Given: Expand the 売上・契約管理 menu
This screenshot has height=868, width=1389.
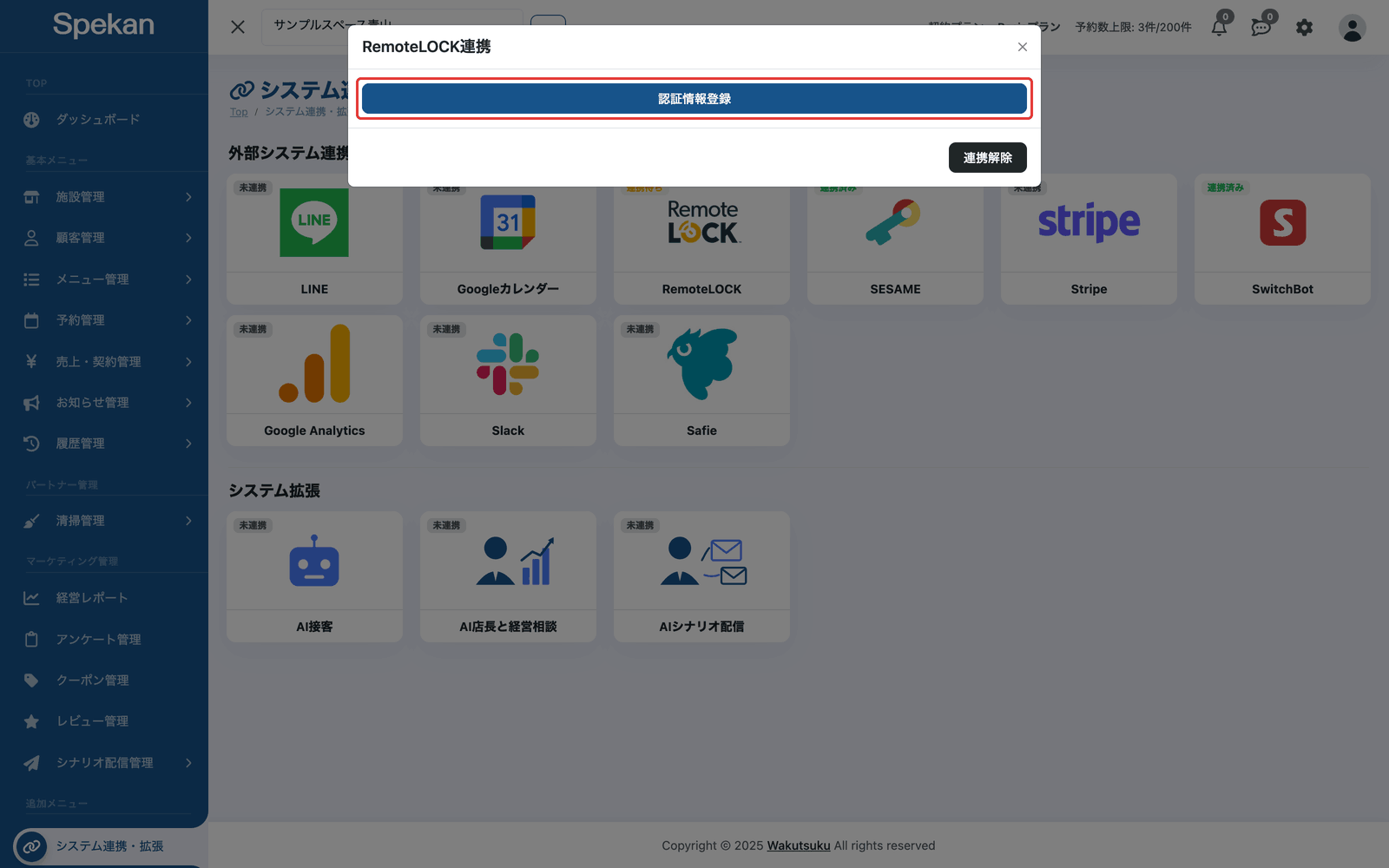Looking at the screenshot, I should click(104, 362).
